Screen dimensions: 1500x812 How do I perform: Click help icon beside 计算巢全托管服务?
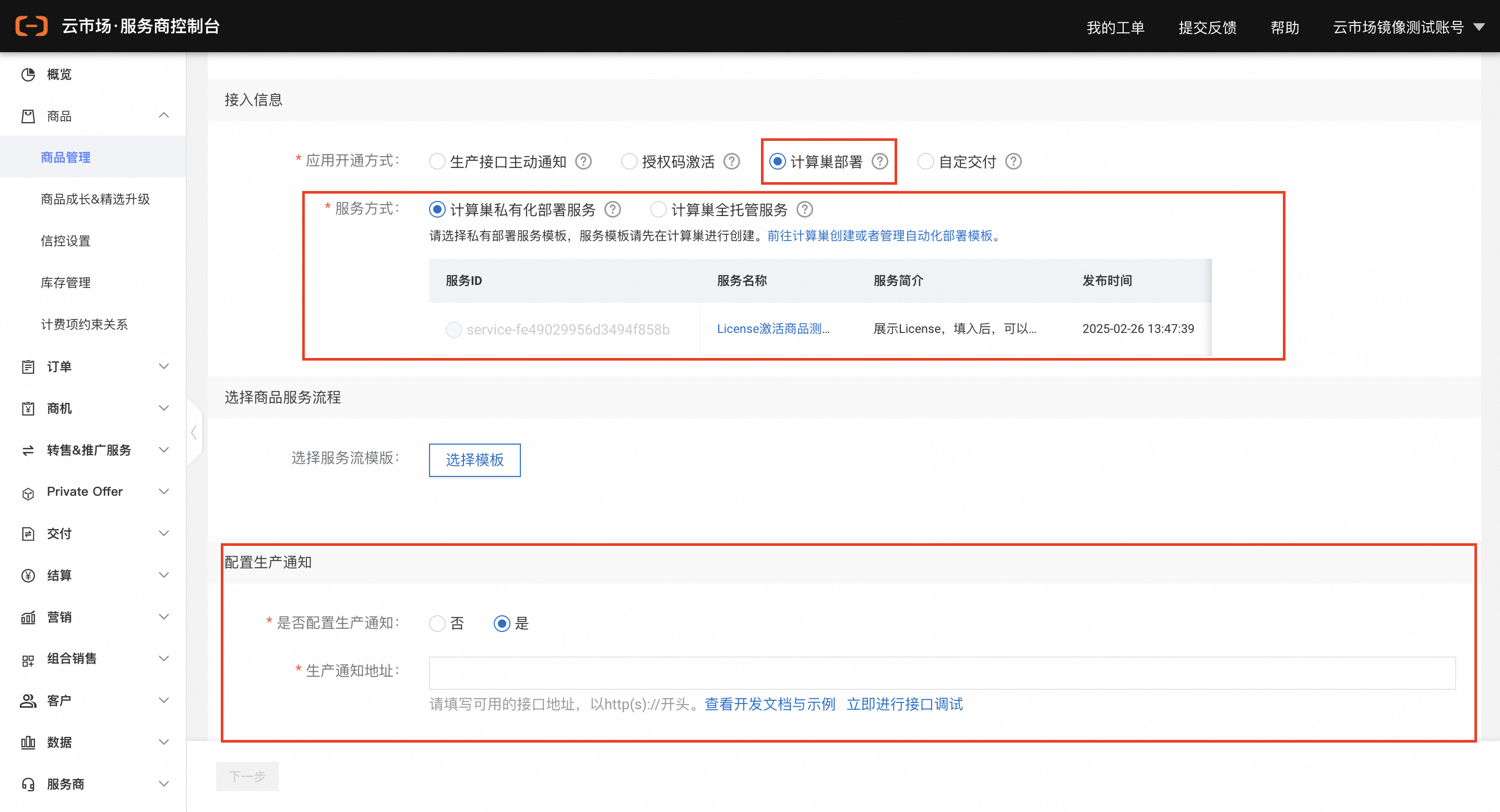click(x=804, y=209)
